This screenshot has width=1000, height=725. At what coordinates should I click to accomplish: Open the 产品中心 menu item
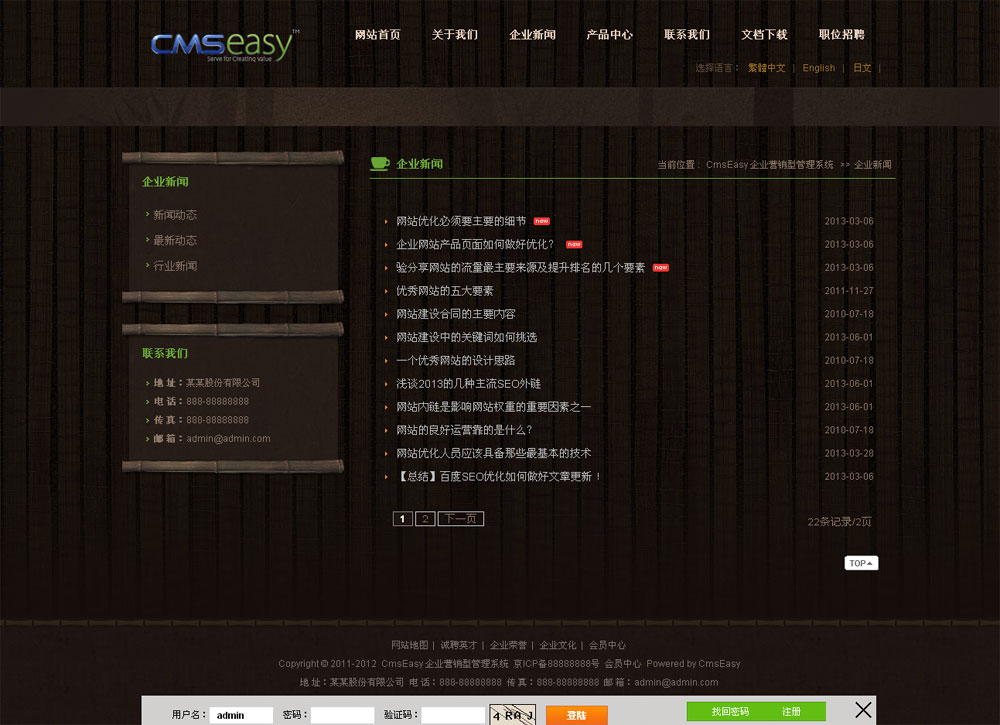pos(609,35)
